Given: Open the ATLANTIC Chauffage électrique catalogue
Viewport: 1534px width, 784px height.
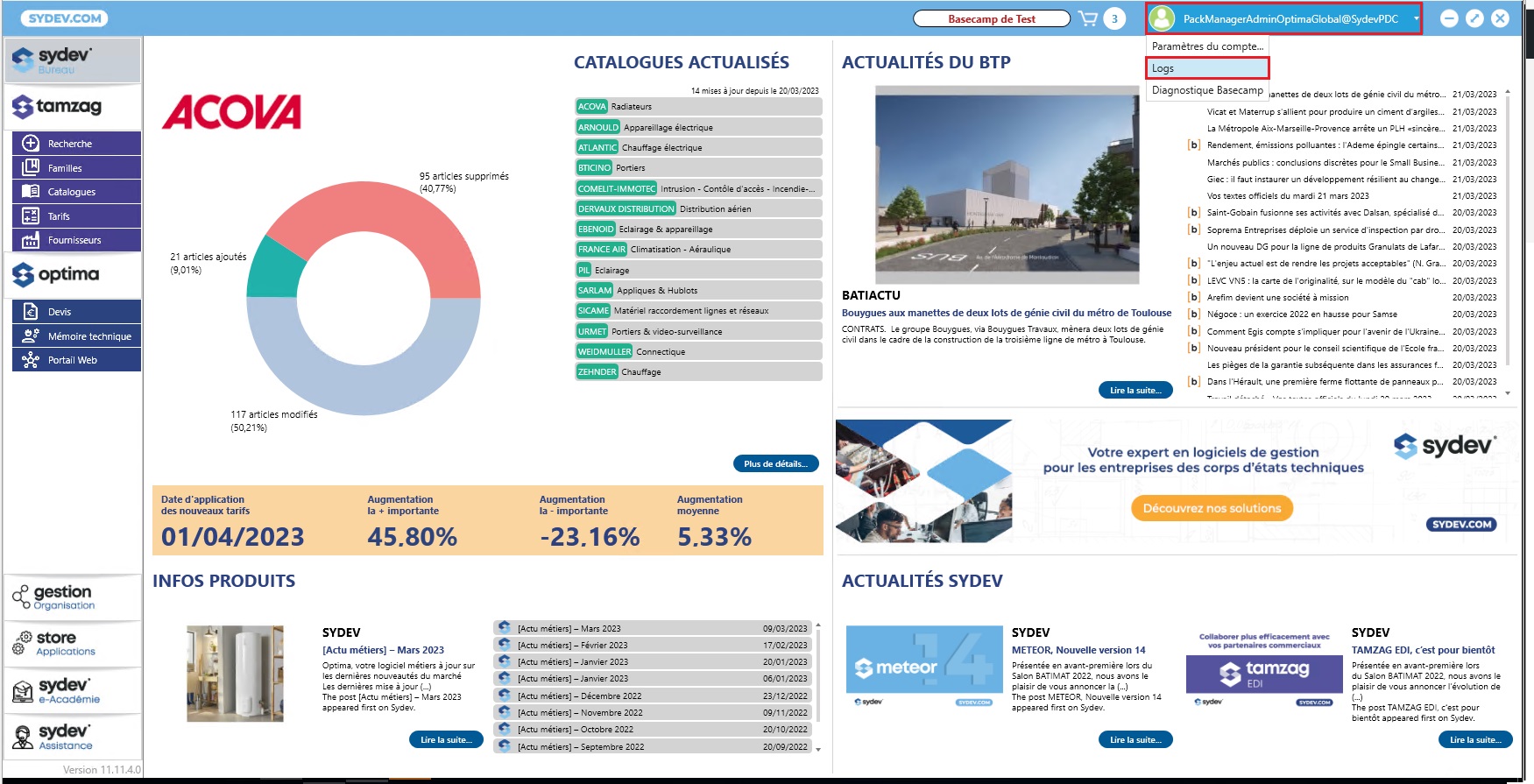Looking at the screenshot, I should click(x=698, y=147).
